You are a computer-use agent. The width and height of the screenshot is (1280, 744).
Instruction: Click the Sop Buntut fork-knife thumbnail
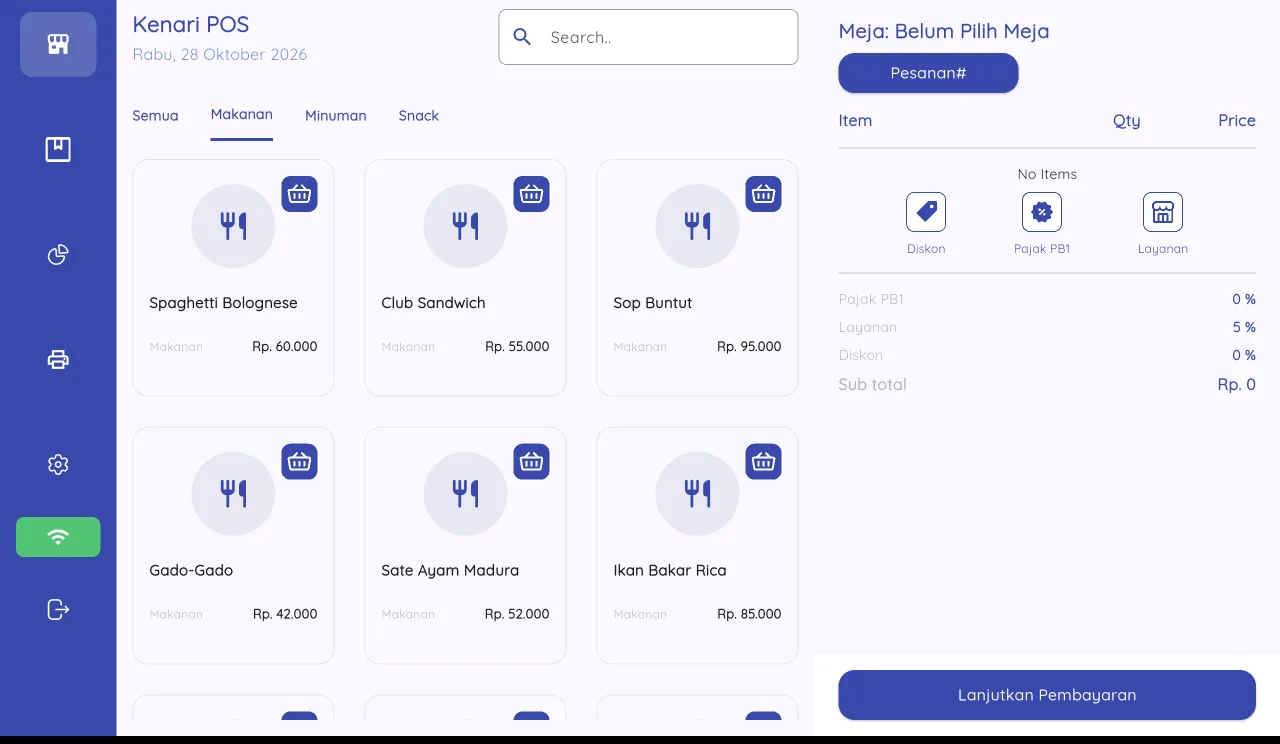click(x=697, y=226)
